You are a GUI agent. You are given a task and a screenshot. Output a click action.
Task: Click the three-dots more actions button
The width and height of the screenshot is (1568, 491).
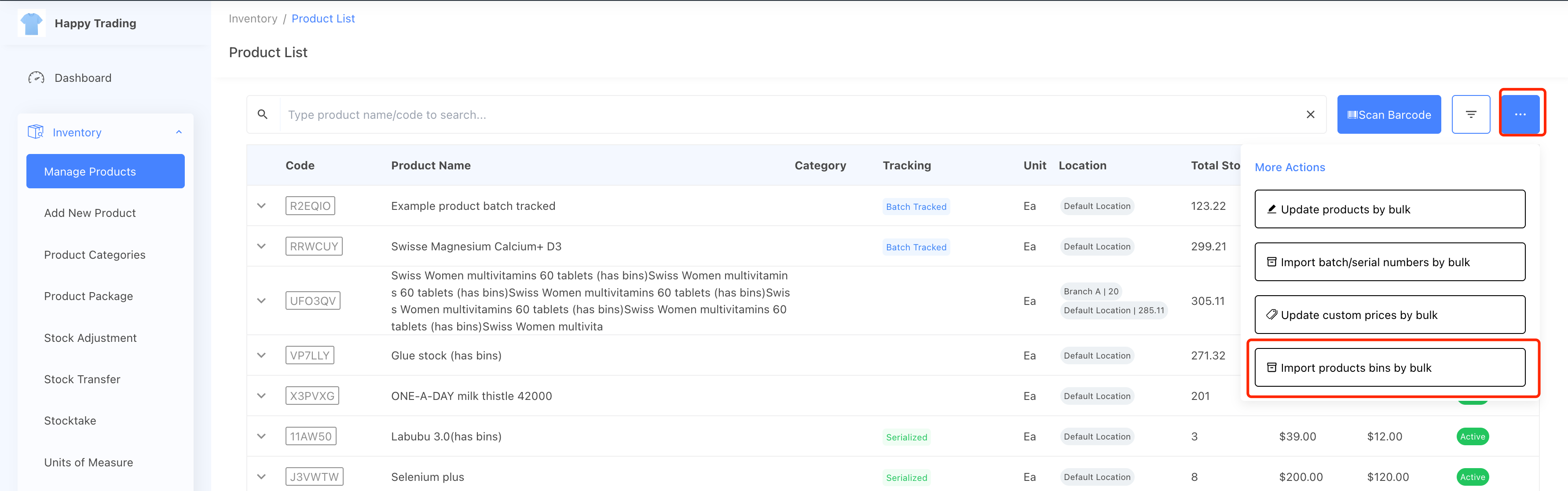pyautogui.click(x=1519, y=114)
